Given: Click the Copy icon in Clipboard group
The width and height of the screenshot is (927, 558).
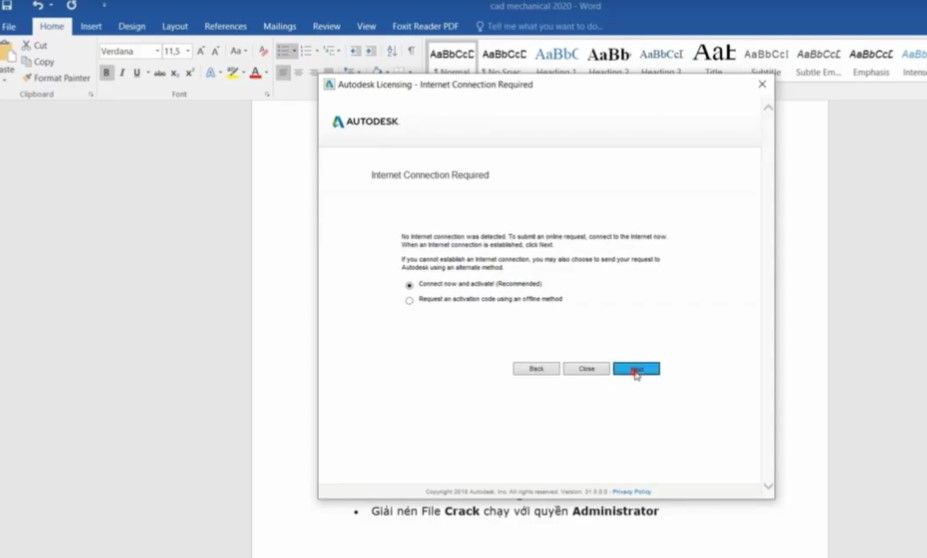Looking at the screenshot, I should pos(27,61).
